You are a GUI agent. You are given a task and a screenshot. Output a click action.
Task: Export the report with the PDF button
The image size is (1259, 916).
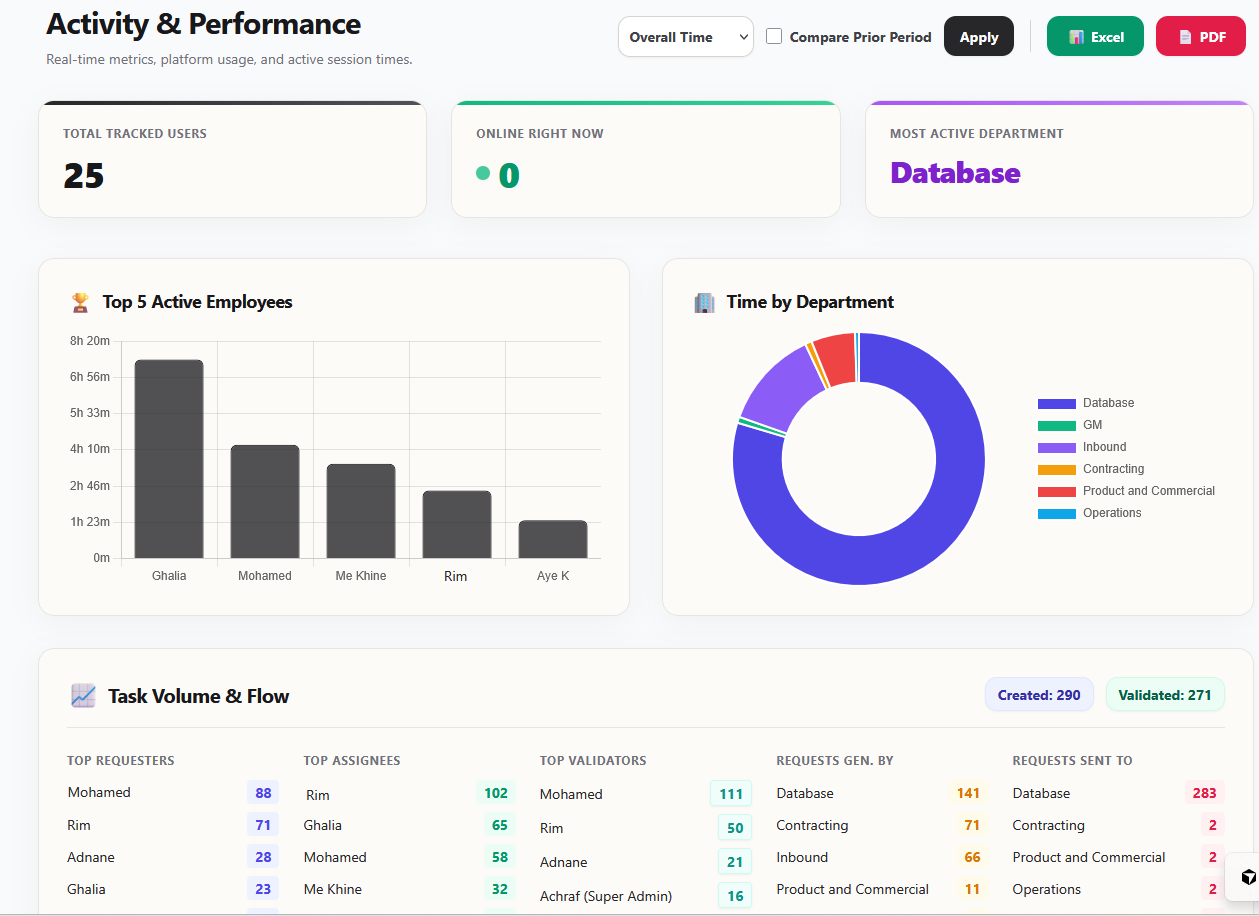pos(1201,37)
